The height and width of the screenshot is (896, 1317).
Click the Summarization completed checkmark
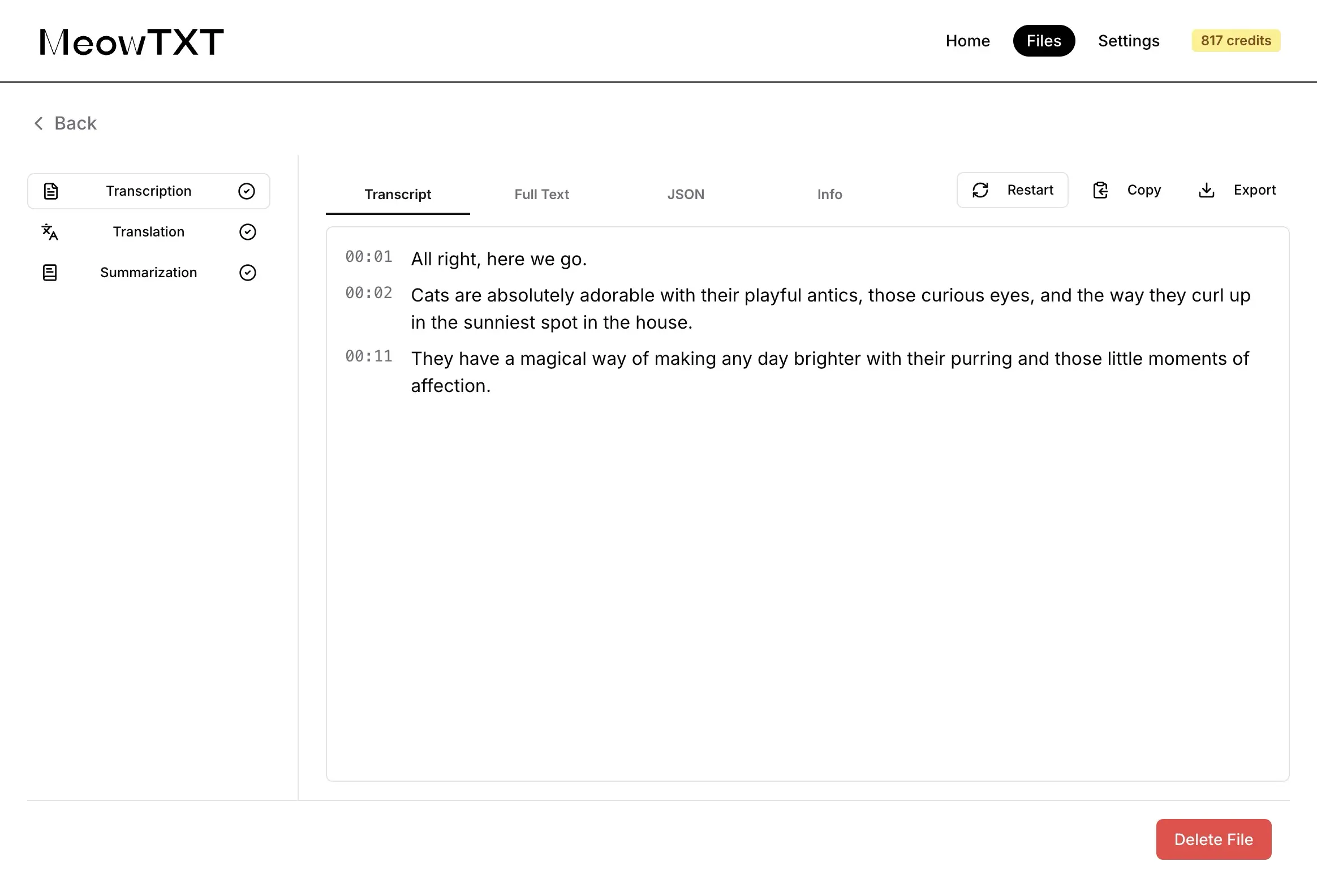[248, 273]
